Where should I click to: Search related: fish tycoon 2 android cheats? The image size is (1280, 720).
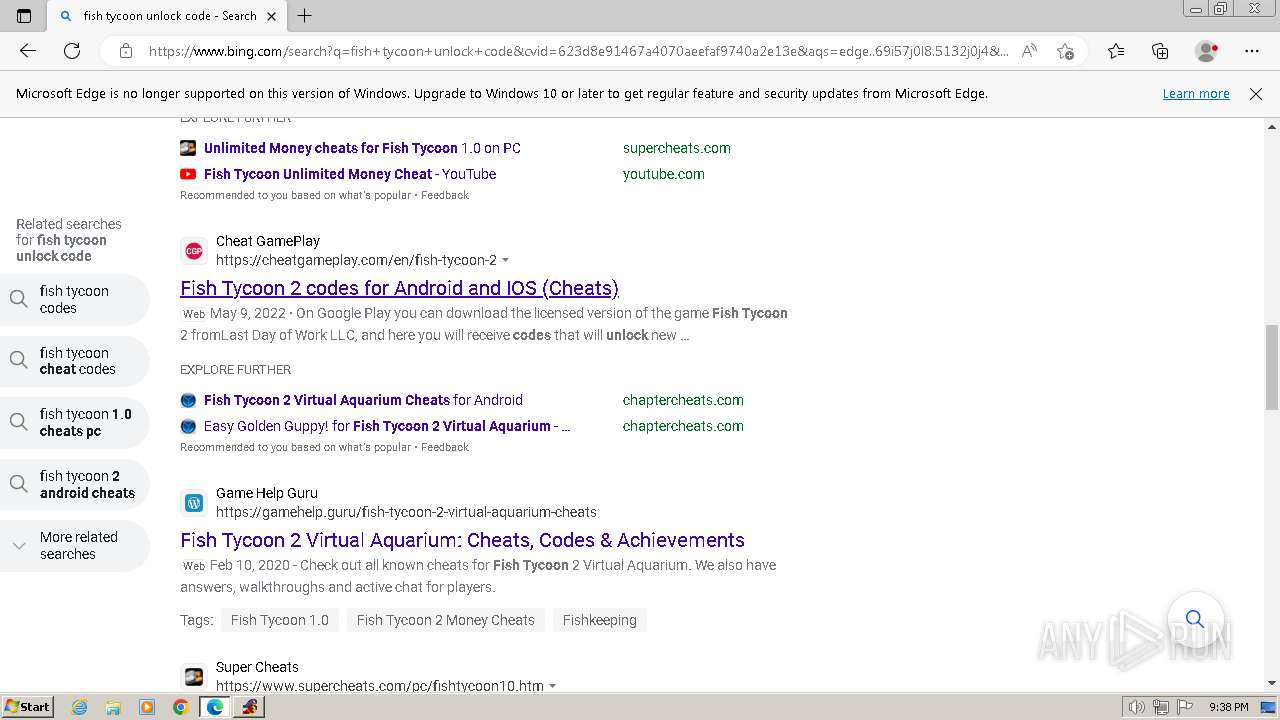[75, 484]
